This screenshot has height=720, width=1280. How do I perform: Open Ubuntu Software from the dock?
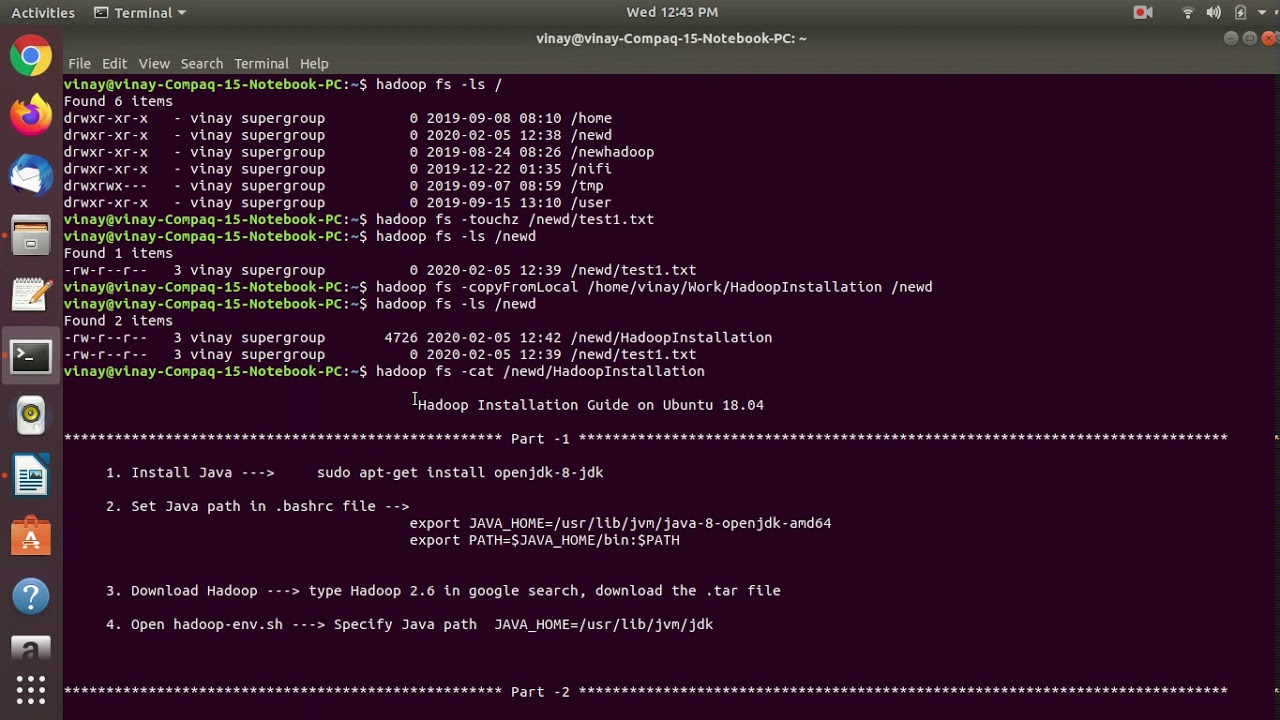31,537
